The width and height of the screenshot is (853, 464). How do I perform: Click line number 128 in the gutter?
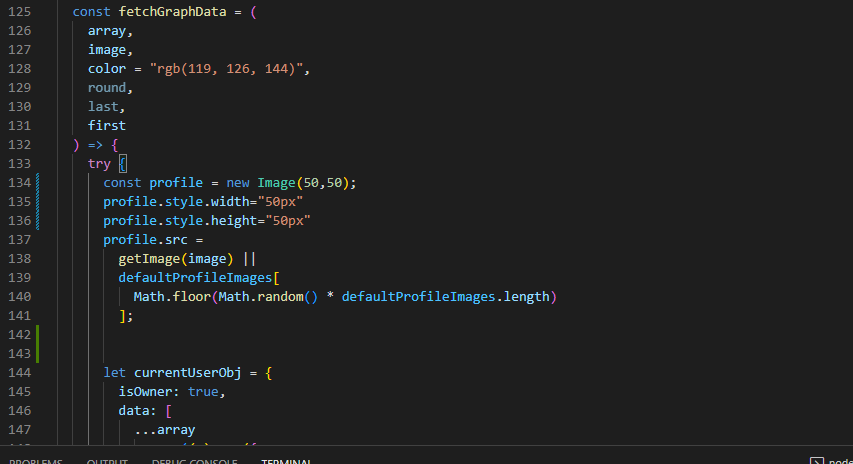point(20,69)
